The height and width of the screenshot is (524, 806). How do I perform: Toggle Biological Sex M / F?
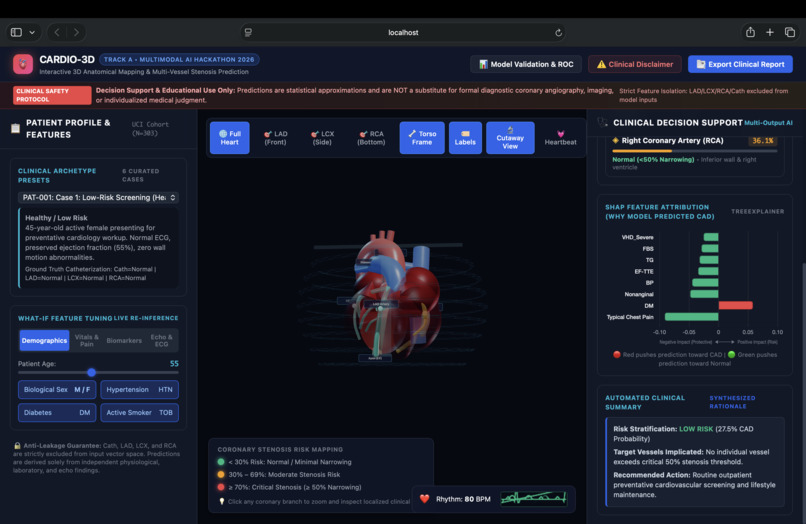tap(57, 390)
